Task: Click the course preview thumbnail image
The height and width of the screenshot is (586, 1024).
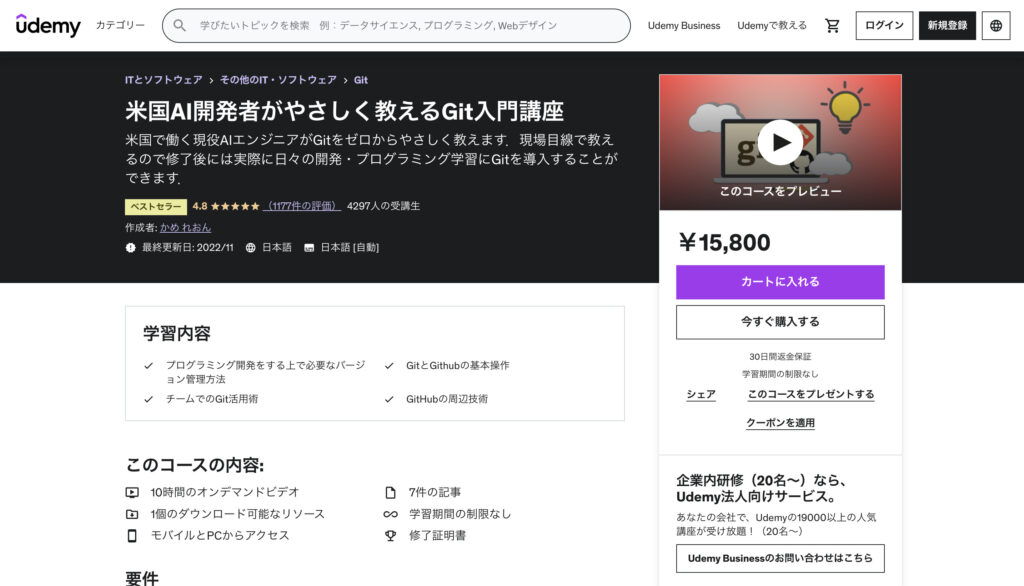Action: point(780,142)
